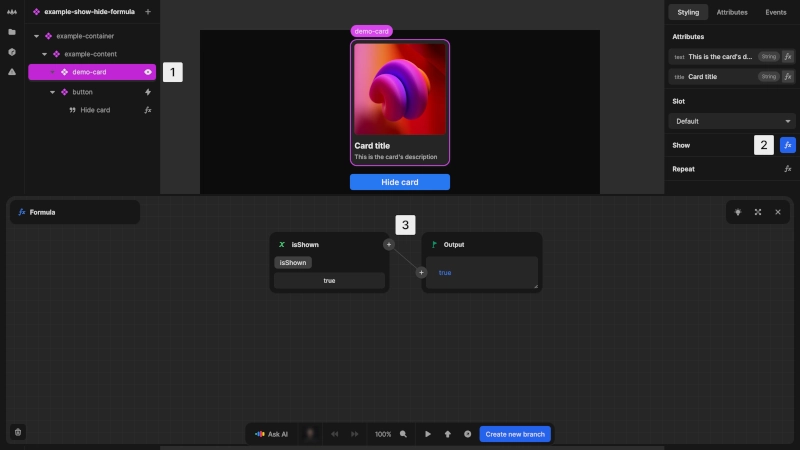Viewport: 800px width, 450px height.
Task: Select the demo-card tree item
Action: pyautogui.click(x=92, y=72)
